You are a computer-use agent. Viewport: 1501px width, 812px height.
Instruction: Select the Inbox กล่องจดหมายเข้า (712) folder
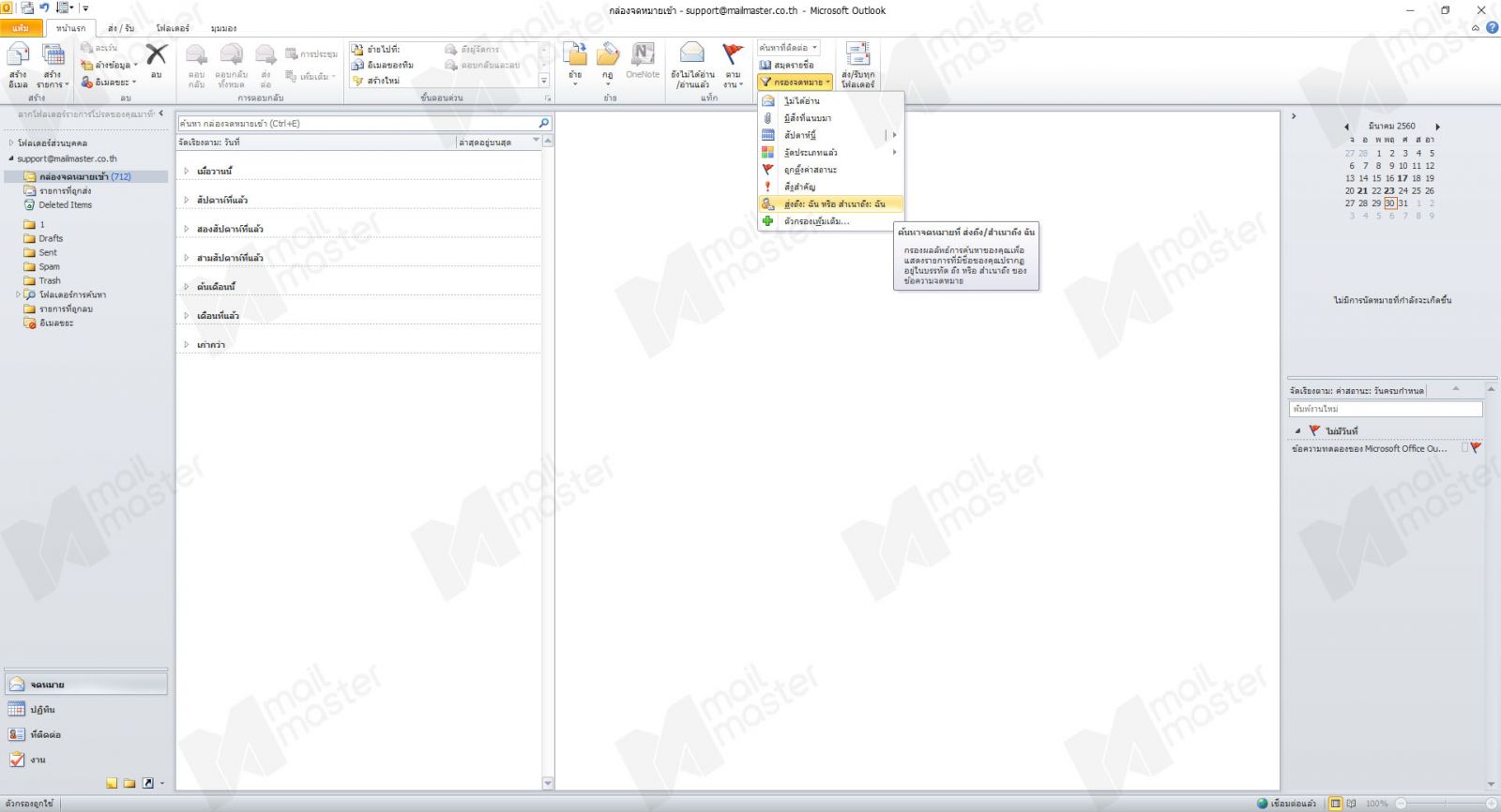84,176
